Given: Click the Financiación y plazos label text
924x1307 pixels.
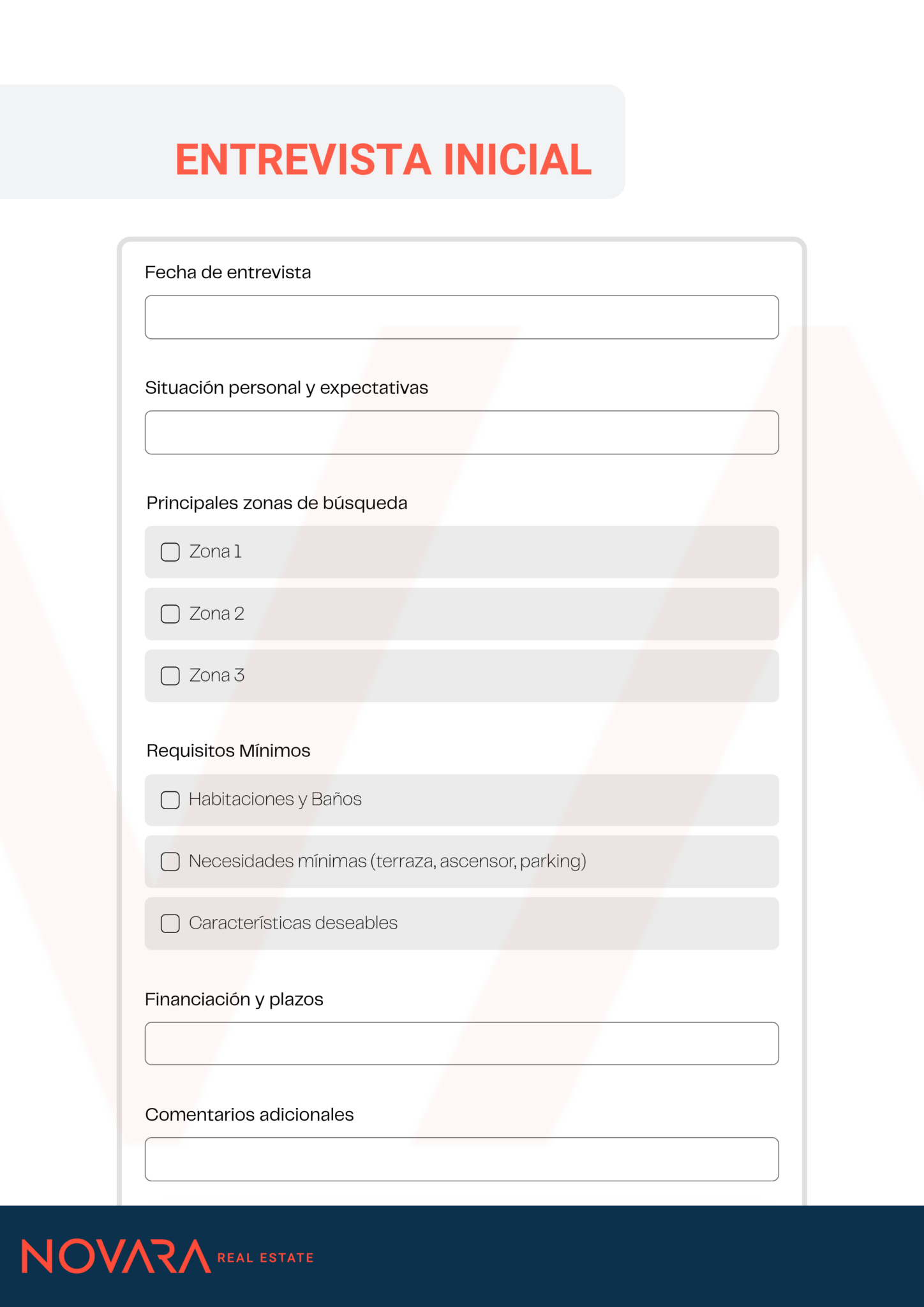Looking at the screenshot, I should (234, 999).
